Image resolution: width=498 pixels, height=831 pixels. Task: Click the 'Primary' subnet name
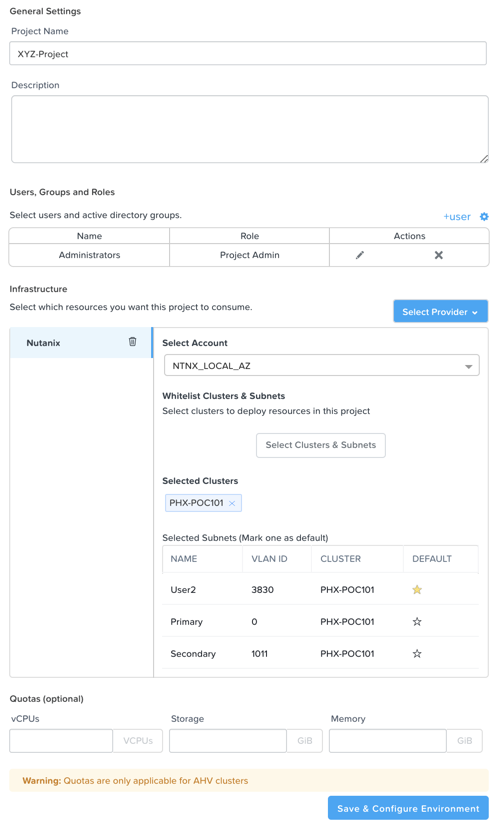186,622
